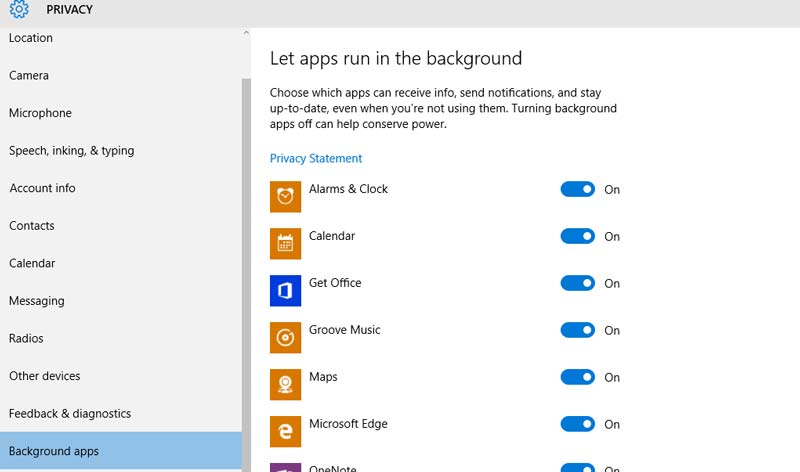Open Account info settings
Viewport: 800px width, 472px height.
(x=121, y=188)
